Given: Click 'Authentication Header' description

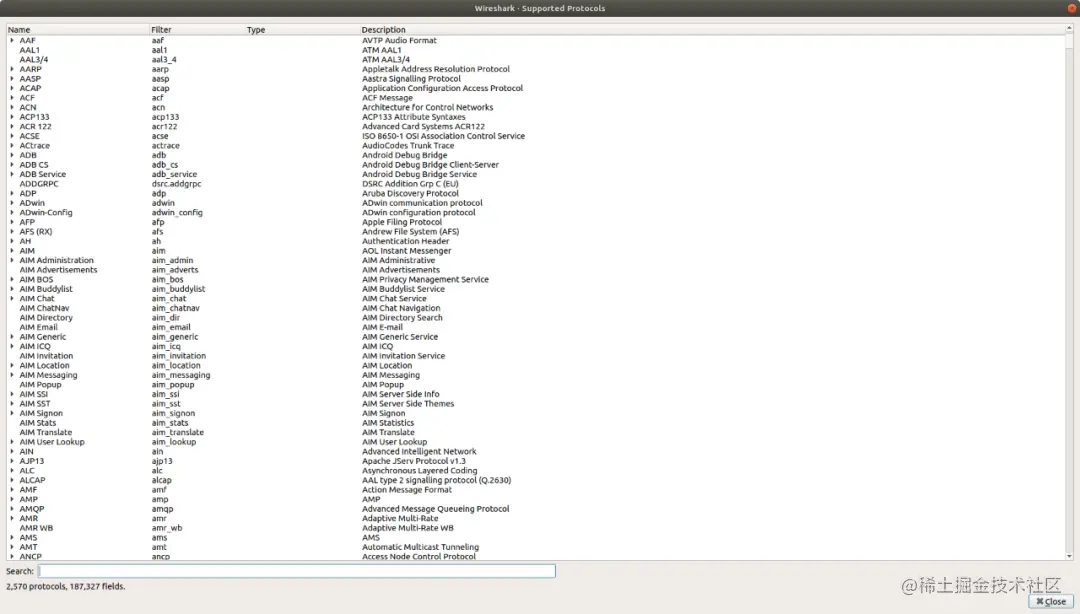Looking at the screenshot, I should pyautogui.click(x=406, y=242).
